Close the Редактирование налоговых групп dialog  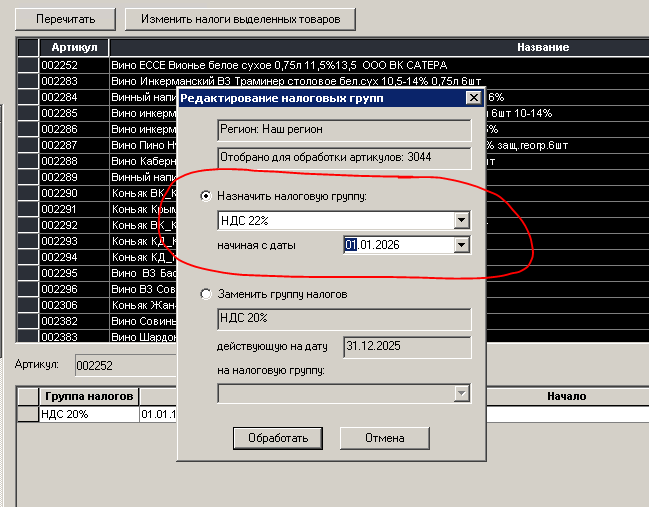(x=473, y=98)
